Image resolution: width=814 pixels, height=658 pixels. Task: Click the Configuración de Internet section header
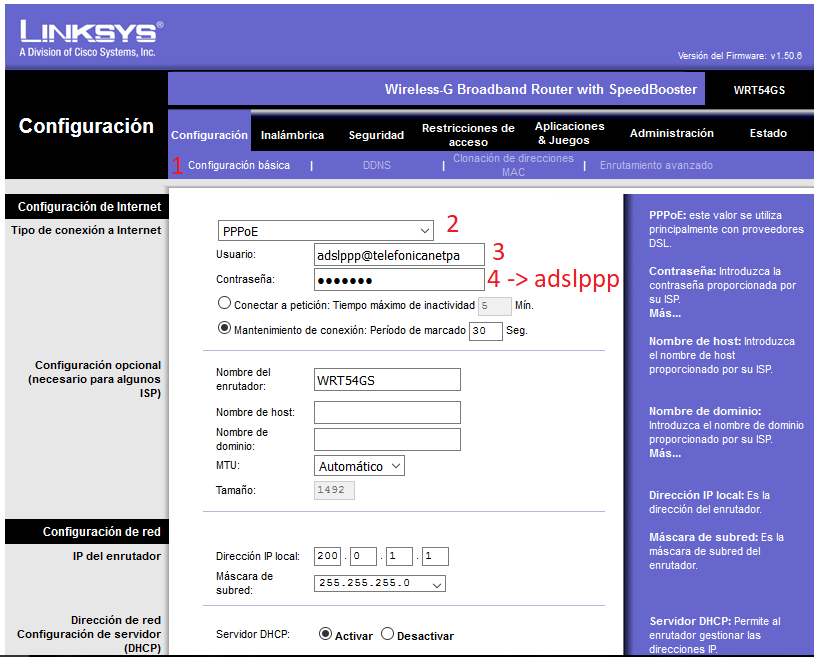click(89, 207)
